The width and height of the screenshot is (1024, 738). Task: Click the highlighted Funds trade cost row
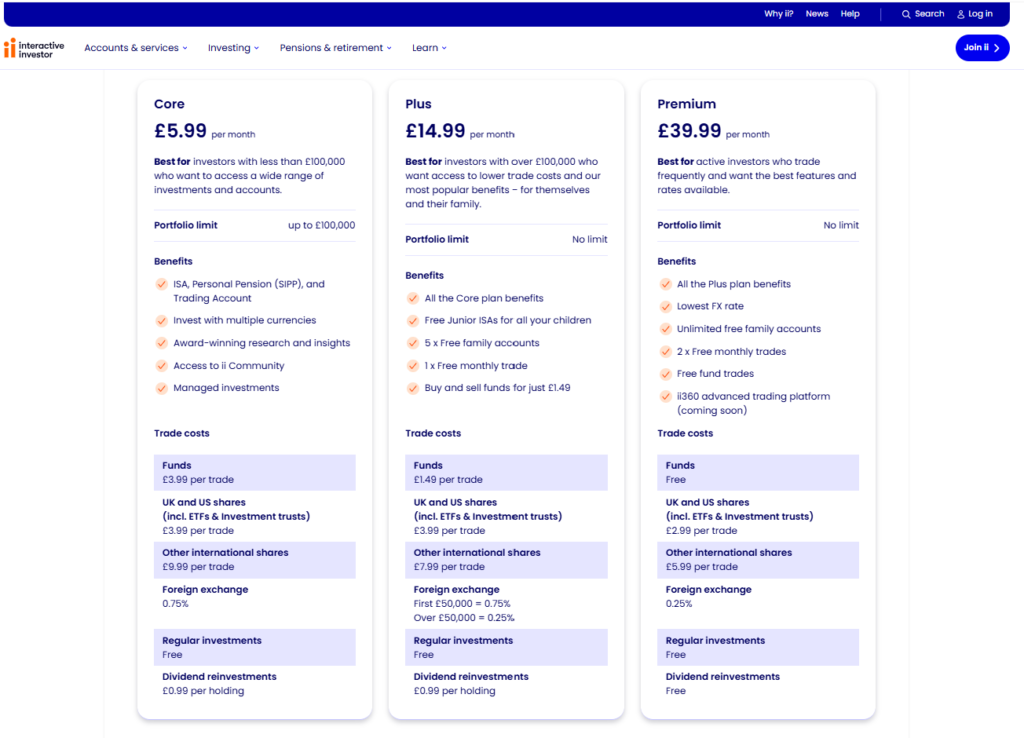click(x=254, y=471)
